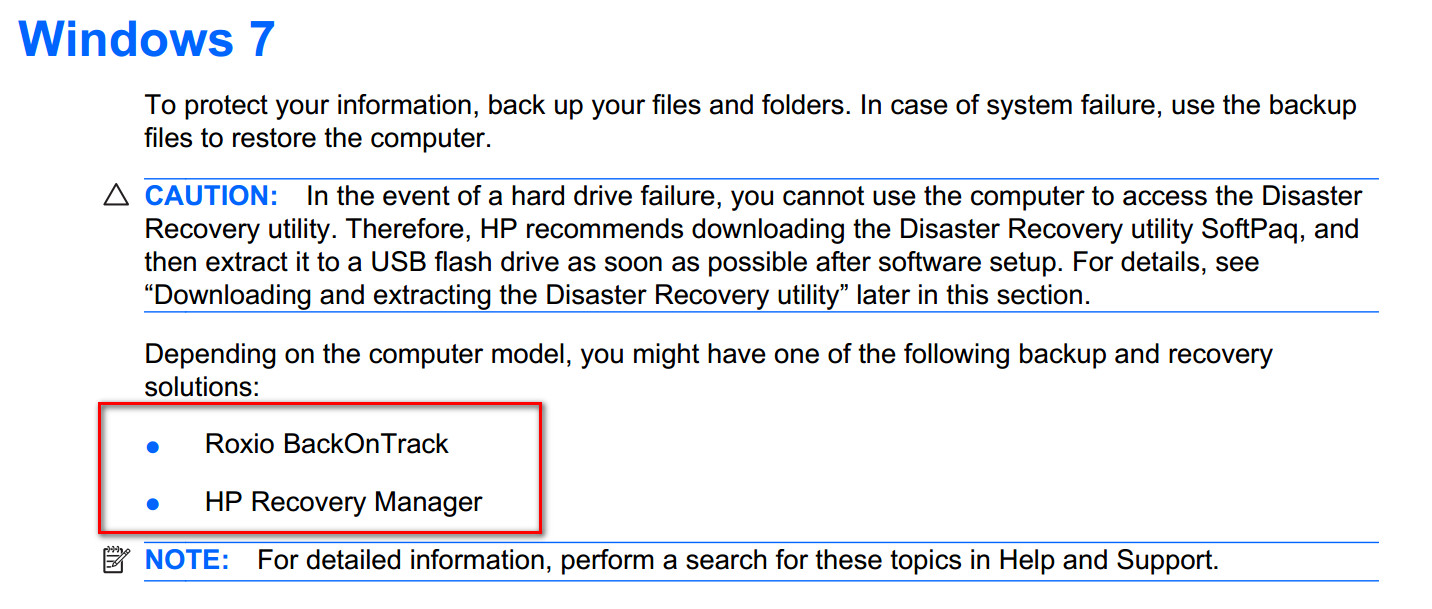This screenshot has width=1432, height=609.
Task: Click the bullet next to Roxio BackOnTrack
Action: pos(153,446)
